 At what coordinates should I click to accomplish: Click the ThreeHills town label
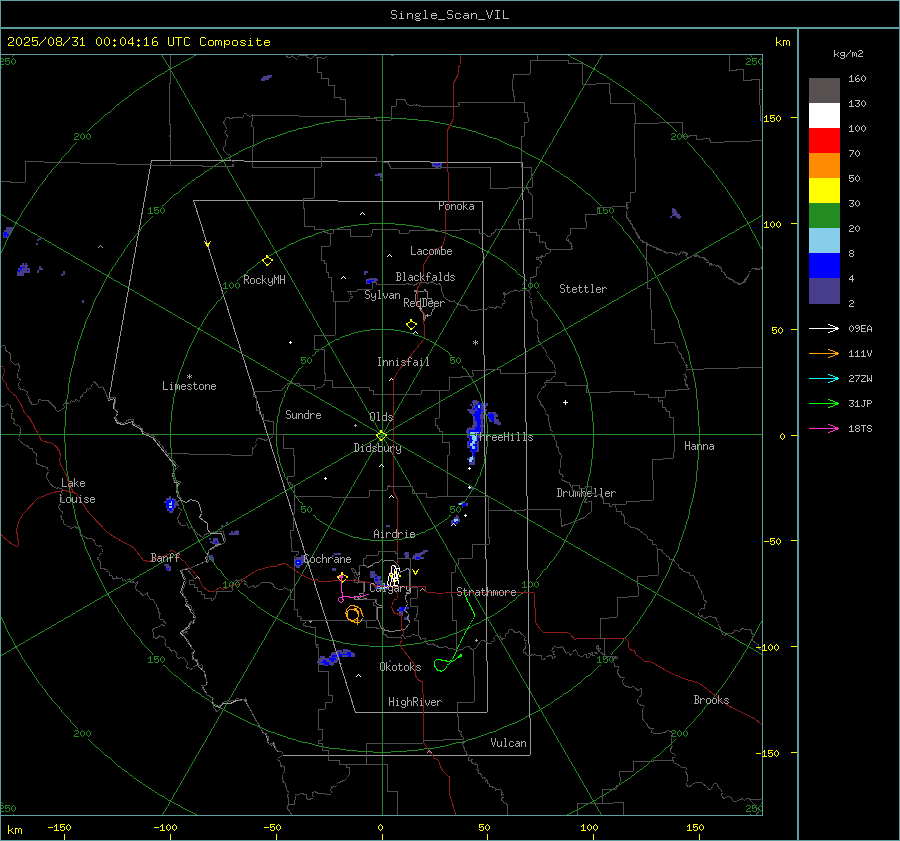[503, 437]
